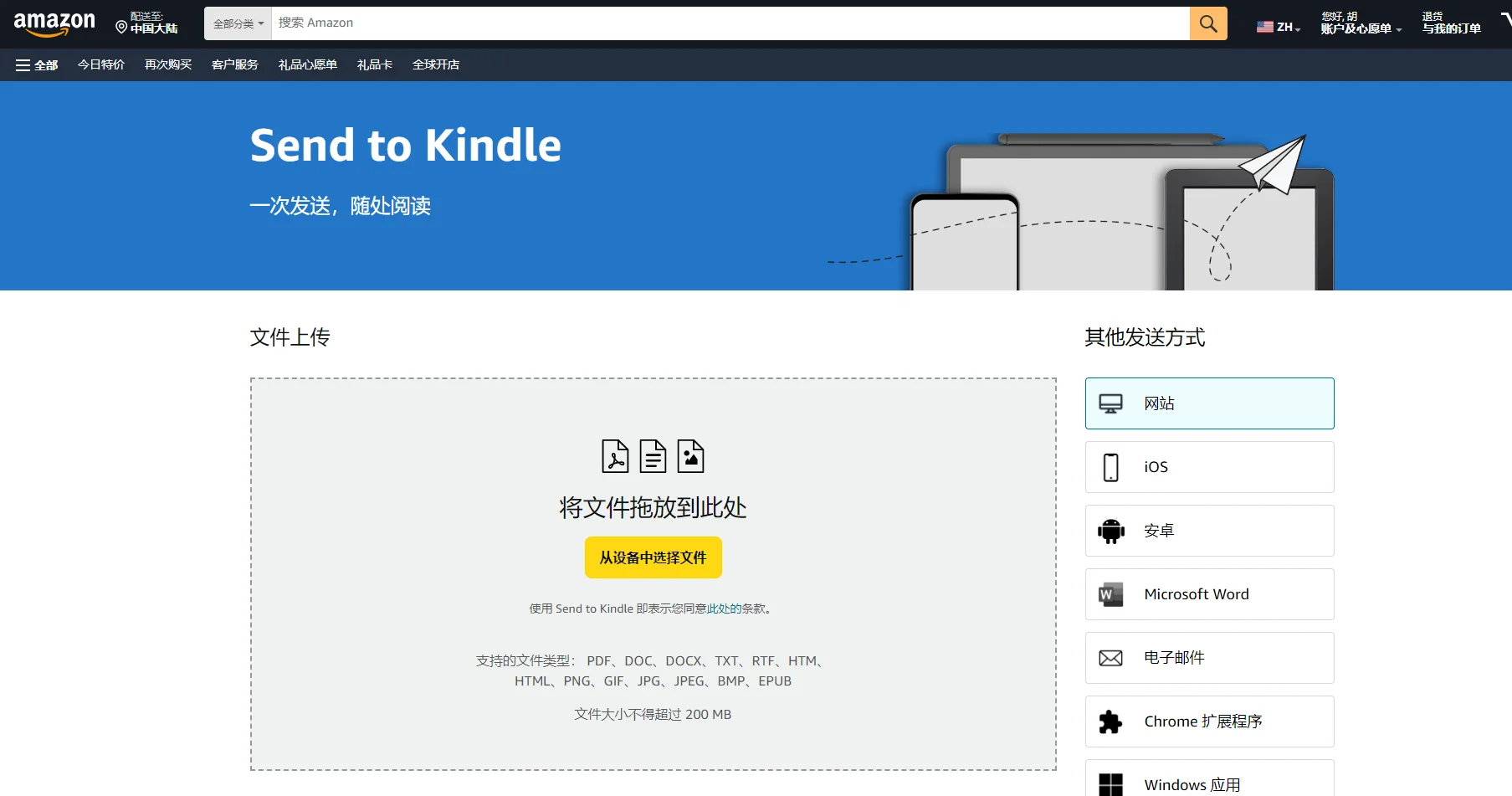Viewport: 1512px width, 796px height.
Task: Click the 将文件拖放到此处 drop zone text
Action: [653, 507]
